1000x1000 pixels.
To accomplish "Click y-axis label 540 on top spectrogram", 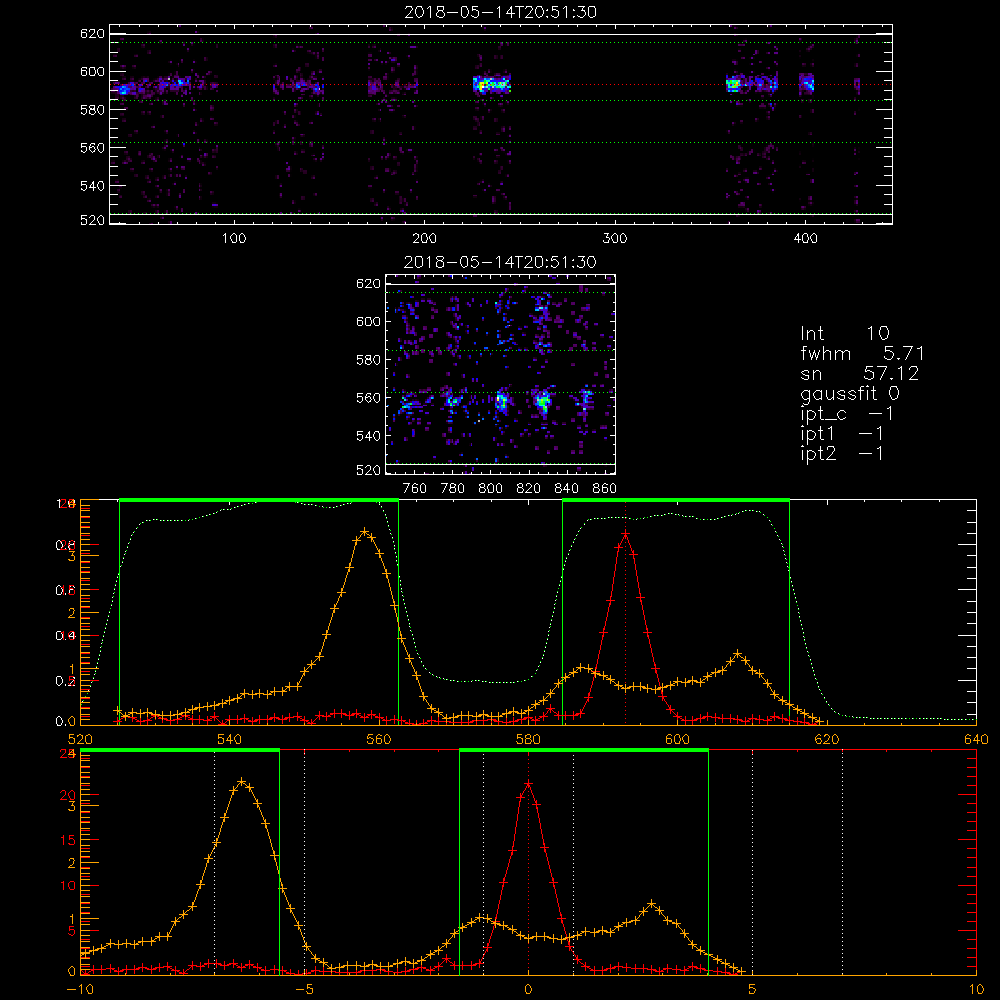I will pyautogui.click(x=92, y=186).
